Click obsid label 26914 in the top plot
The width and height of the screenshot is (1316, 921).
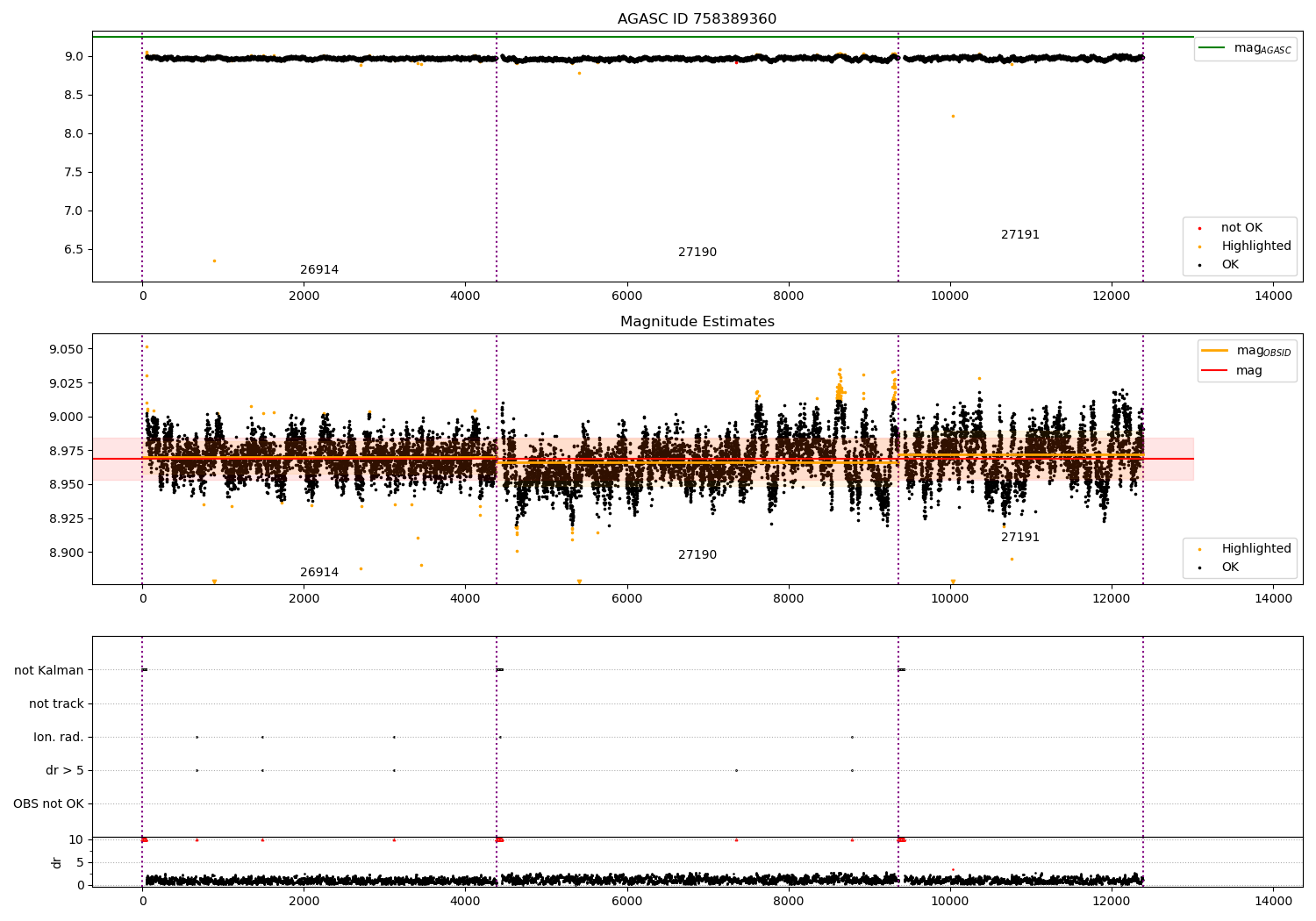pyautogui.click(x=319, y=270)
